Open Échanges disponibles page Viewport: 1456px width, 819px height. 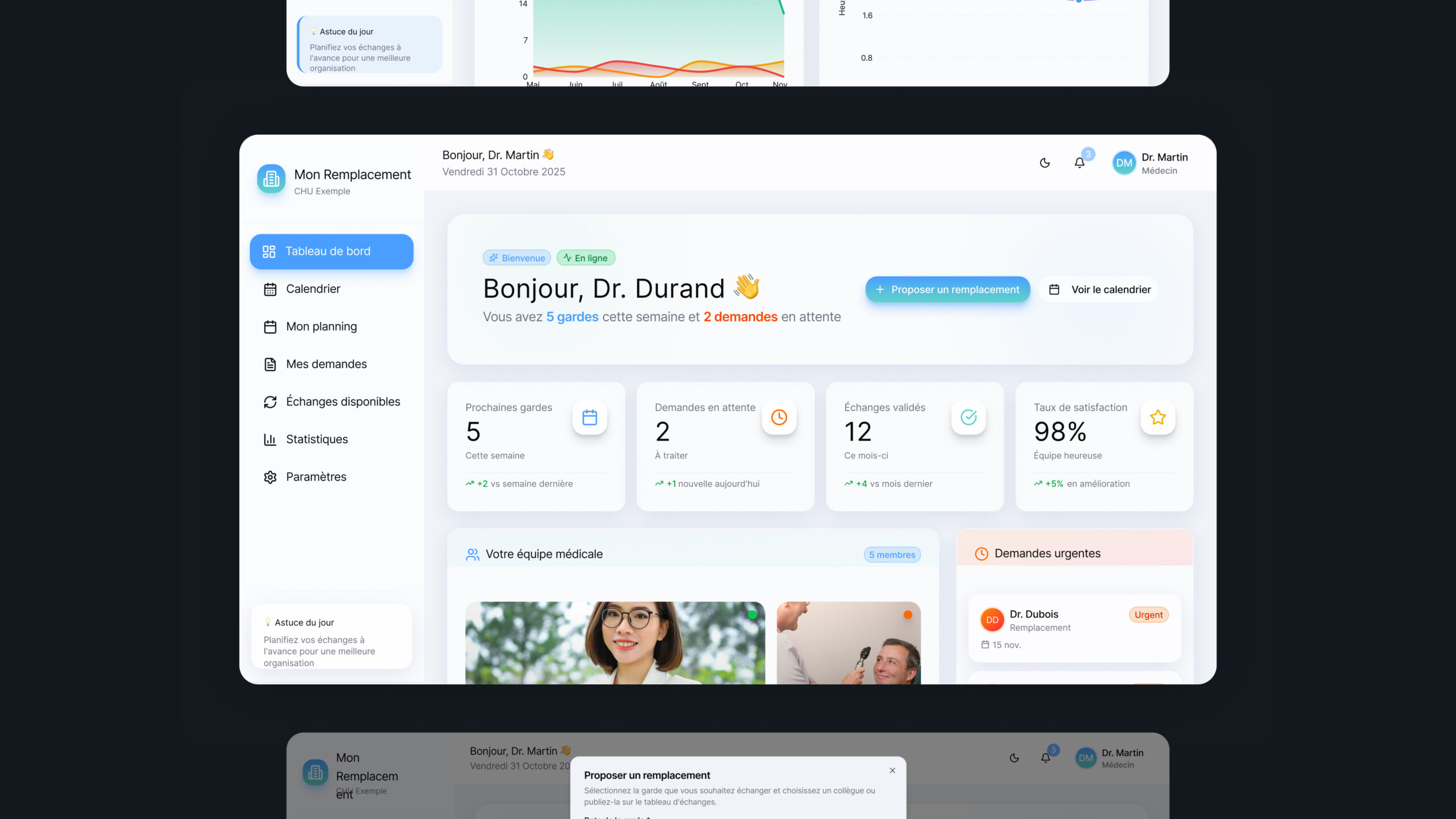pos(342,402)
